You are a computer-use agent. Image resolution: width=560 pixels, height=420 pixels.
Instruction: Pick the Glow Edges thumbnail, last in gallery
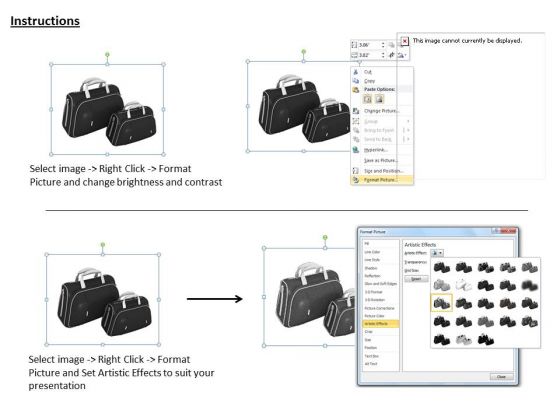click(486, 339)
